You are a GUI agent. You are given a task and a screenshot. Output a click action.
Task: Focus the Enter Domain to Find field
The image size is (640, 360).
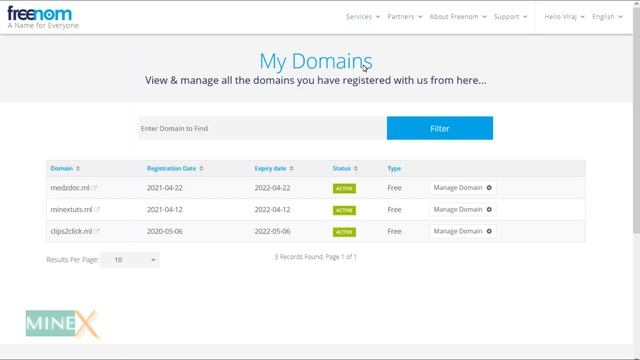click(x=263, y=128)
